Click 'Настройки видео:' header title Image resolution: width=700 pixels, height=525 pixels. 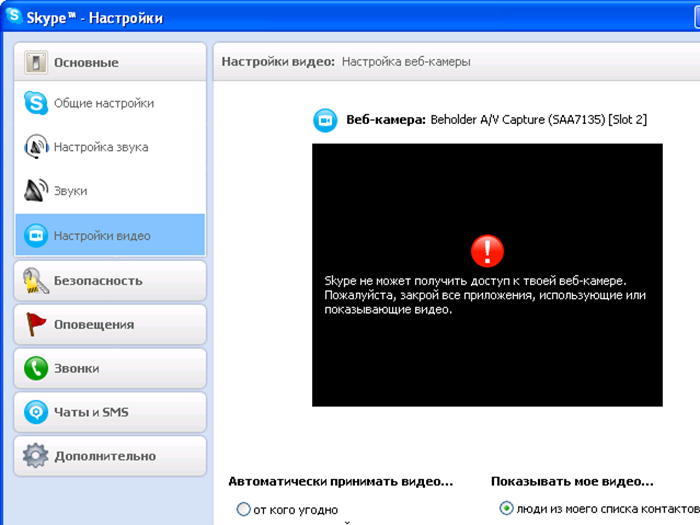[278, 62]
